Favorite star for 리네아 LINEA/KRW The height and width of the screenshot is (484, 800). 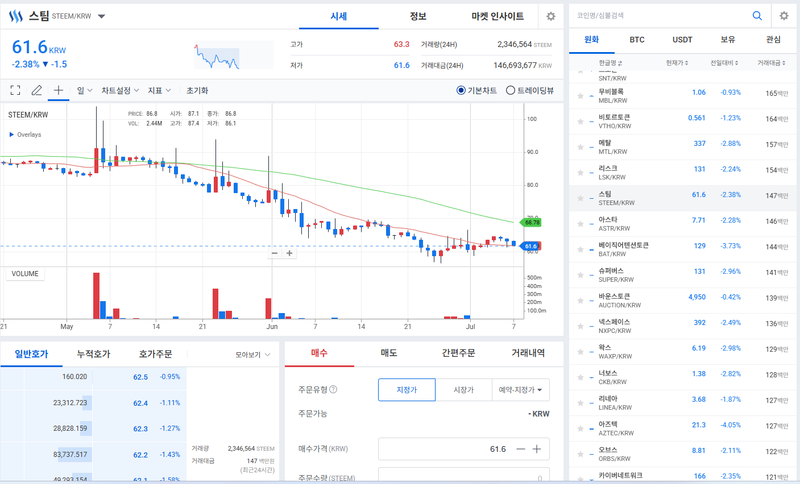point(580,403)
